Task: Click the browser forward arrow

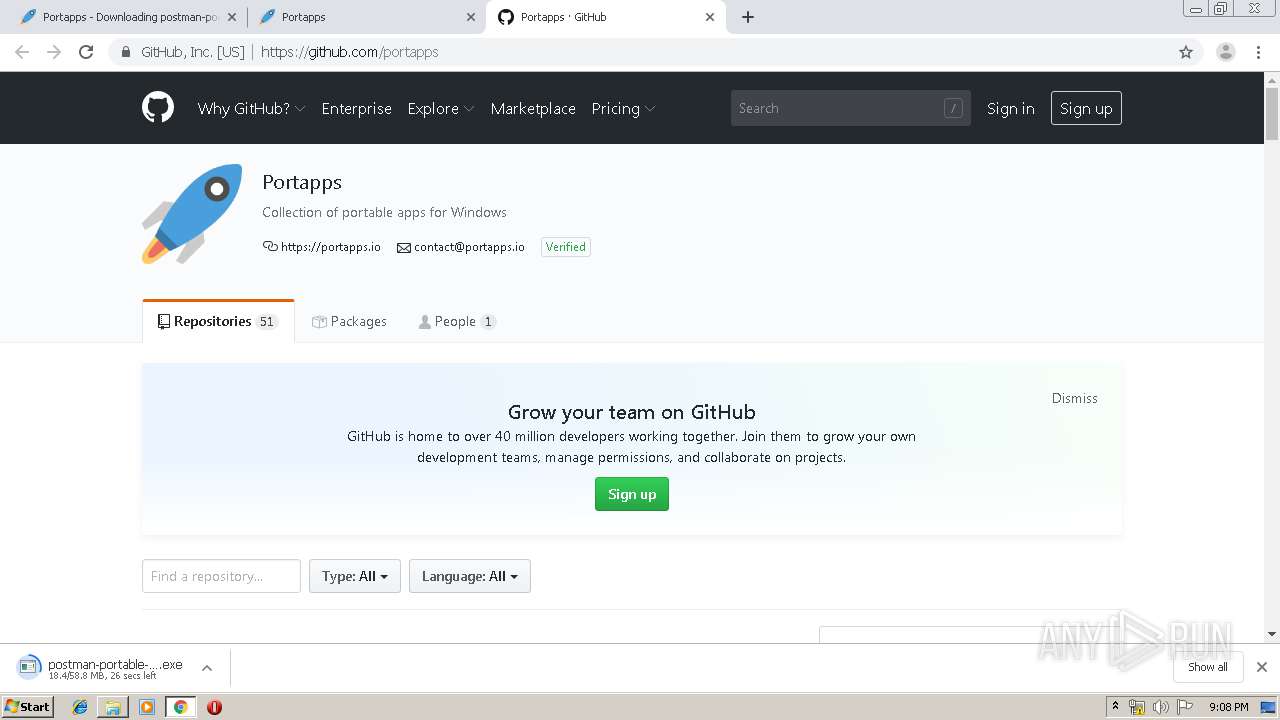Action: pos(54,52)
